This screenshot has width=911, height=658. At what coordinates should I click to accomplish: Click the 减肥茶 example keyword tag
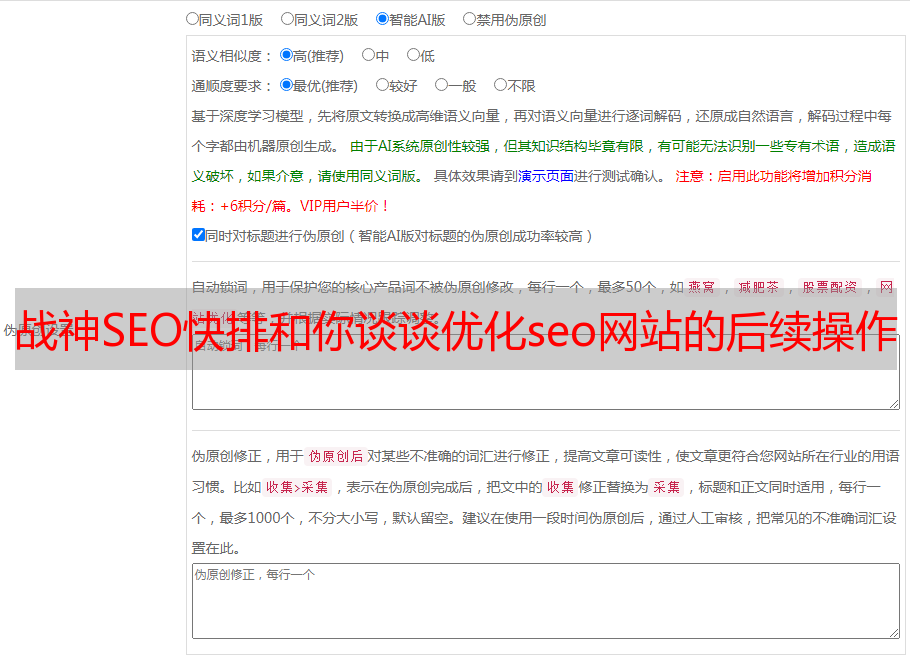point(758,287)
